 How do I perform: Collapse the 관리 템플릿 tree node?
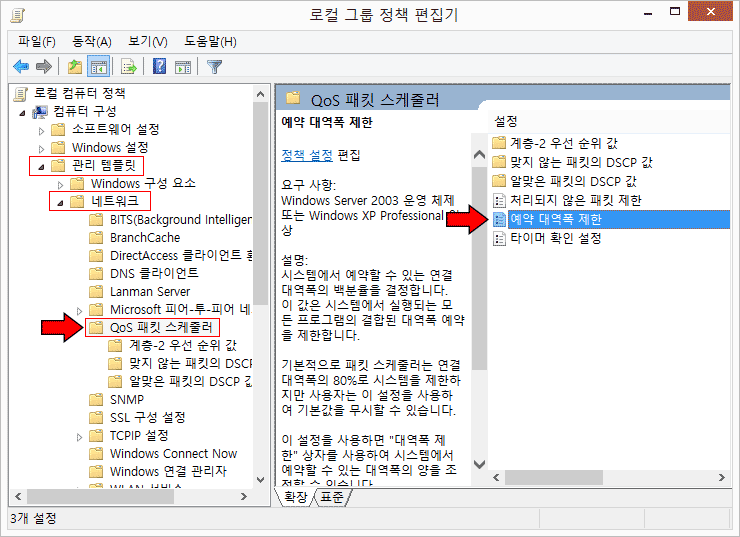pyautogui.click(x=42, y=167)
